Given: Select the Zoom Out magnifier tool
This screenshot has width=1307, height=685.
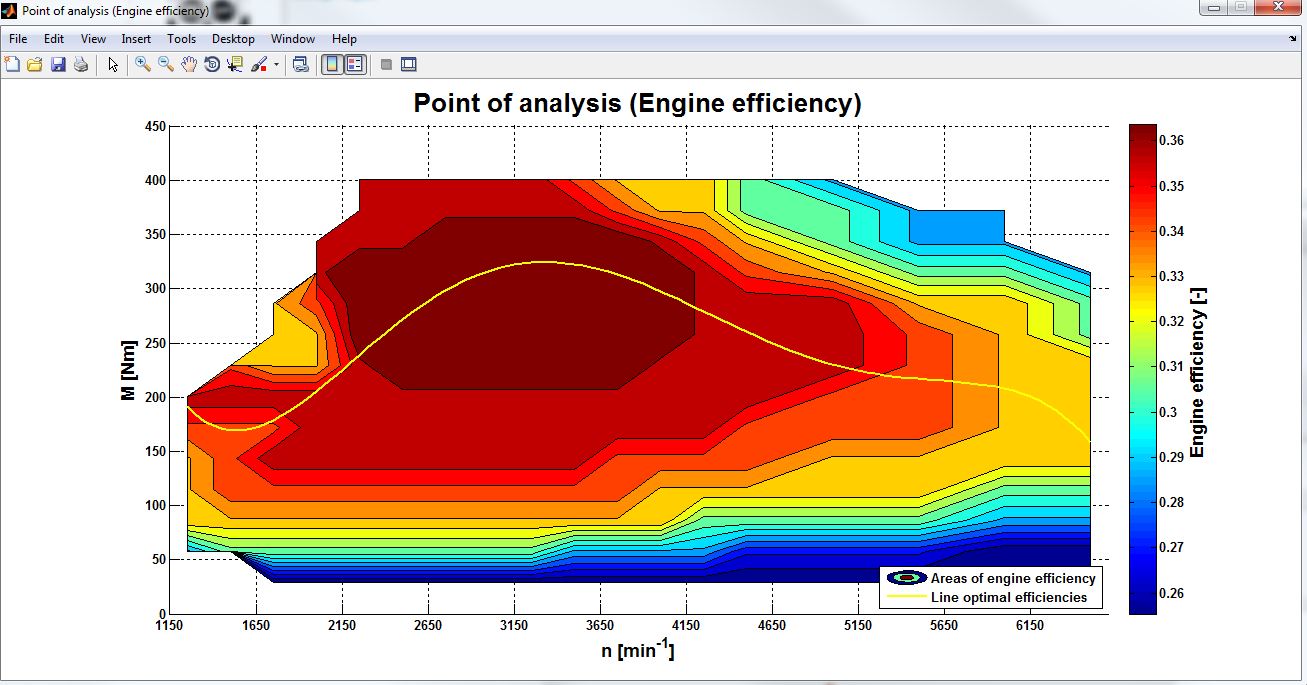Looking at the screenshot, I should 166,64.
